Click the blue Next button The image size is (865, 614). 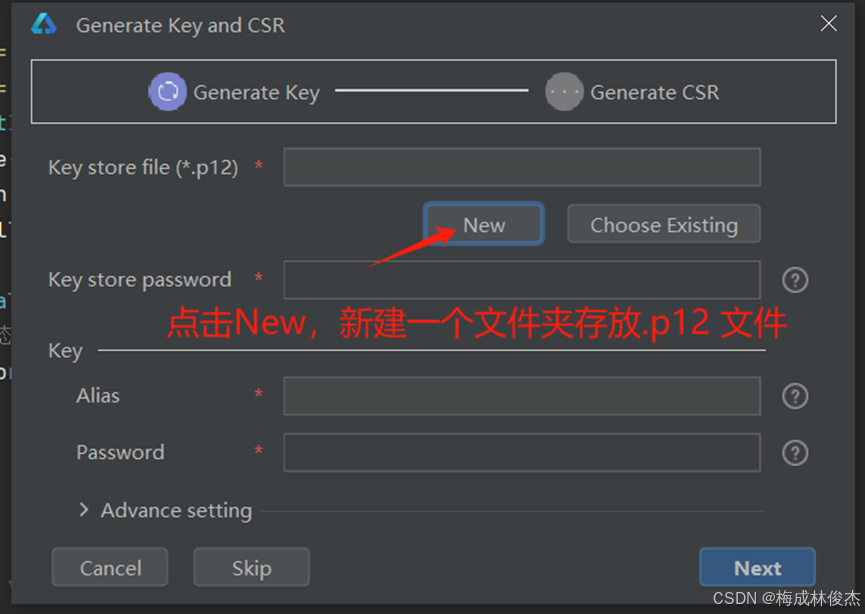(757, 567)
